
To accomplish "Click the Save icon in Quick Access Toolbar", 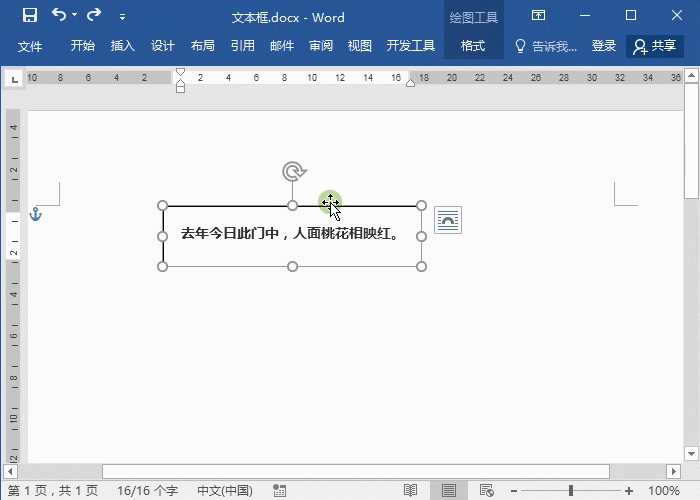I will click(x=30, y=16).
